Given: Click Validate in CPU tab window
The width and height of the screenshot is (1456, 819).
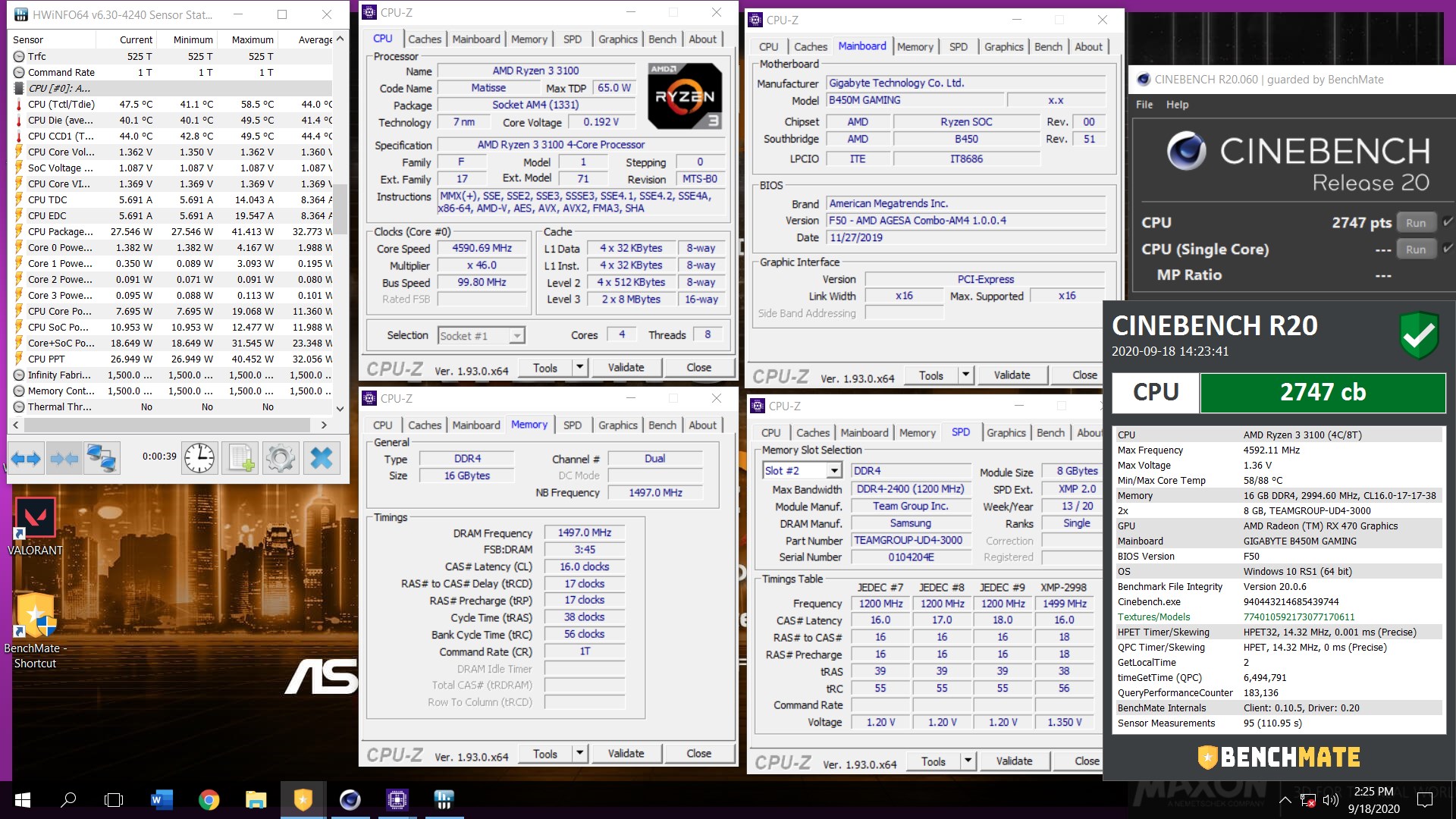Looking at the screenshot, I should [x=626, y=367].
